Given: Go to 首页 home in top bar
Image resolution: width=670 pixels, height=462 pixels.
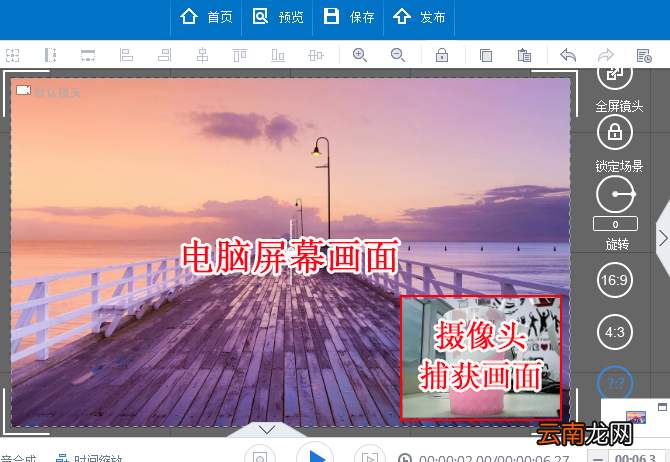Looking at the screenshot, I should (x=206, y=17).
